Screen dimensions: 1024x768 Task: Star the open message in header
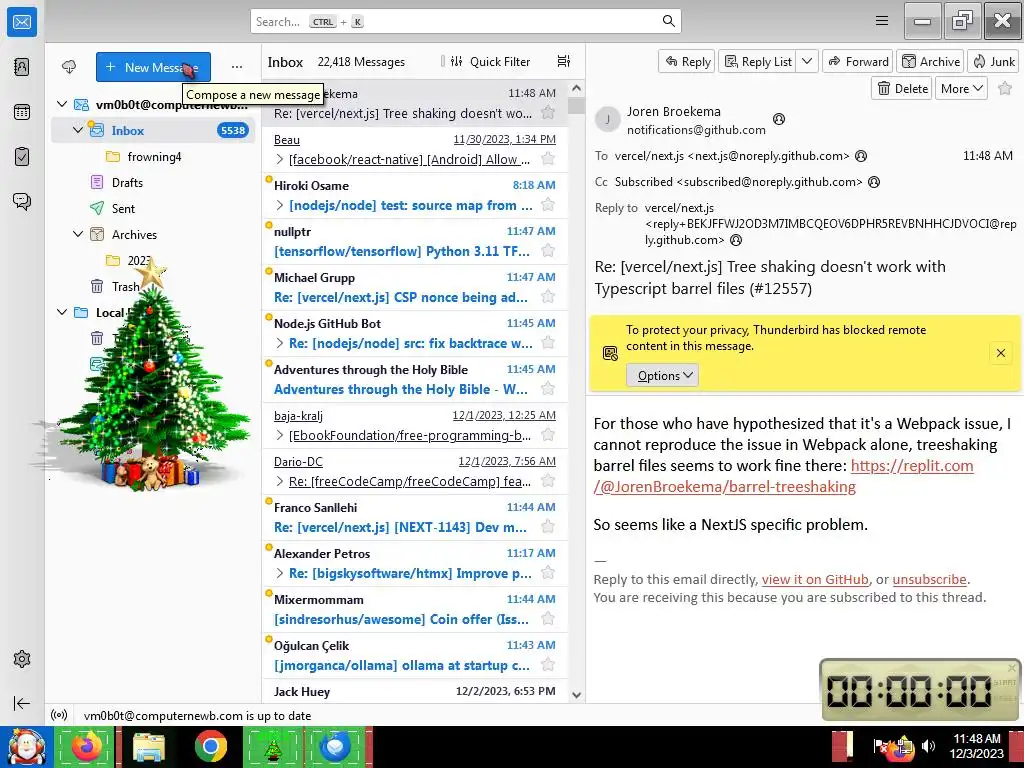click(1005, 88)
